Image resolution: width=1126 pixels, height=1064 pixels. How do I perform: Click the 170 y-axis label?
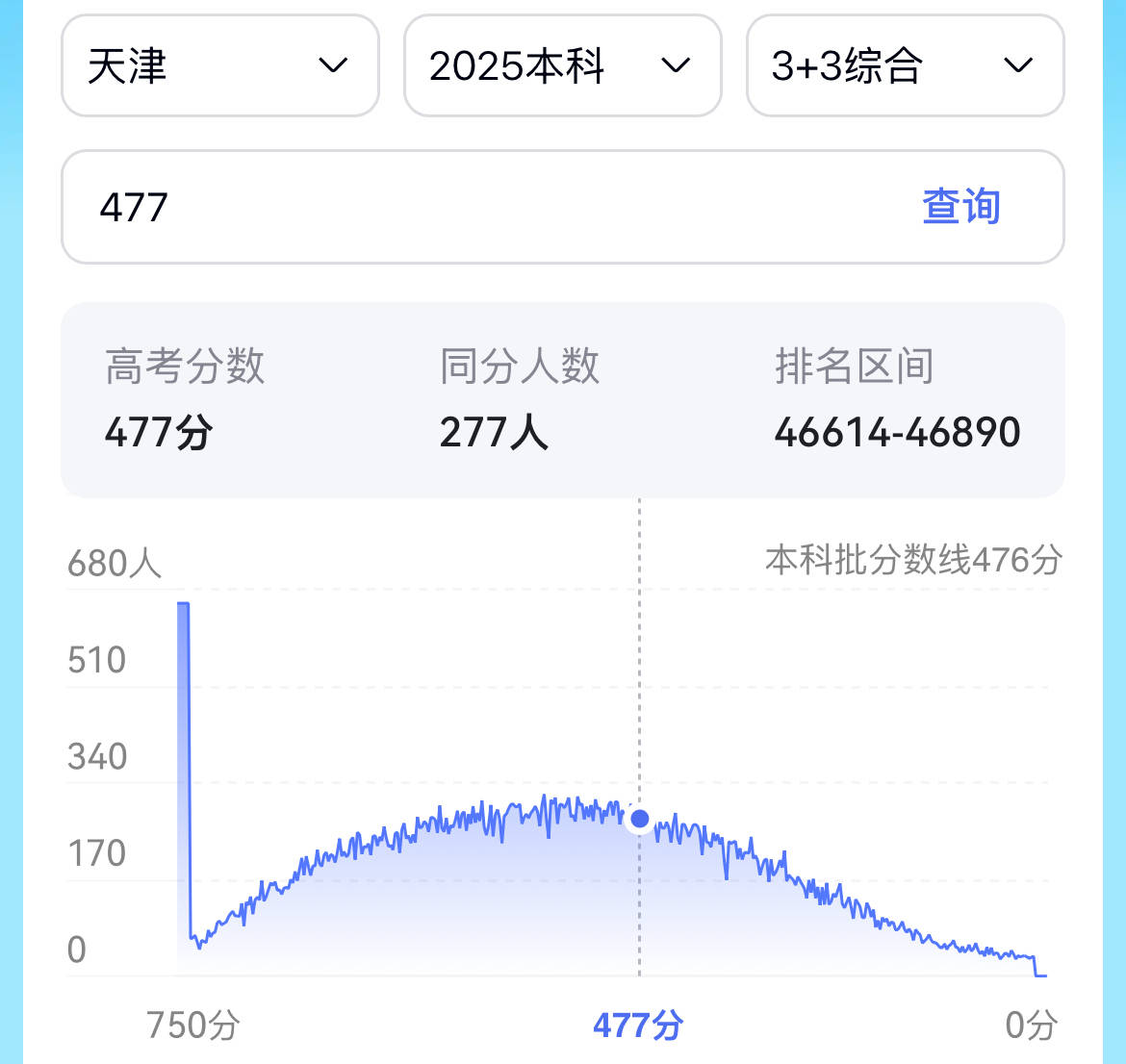pyautogui.click(x=97, y=853)
